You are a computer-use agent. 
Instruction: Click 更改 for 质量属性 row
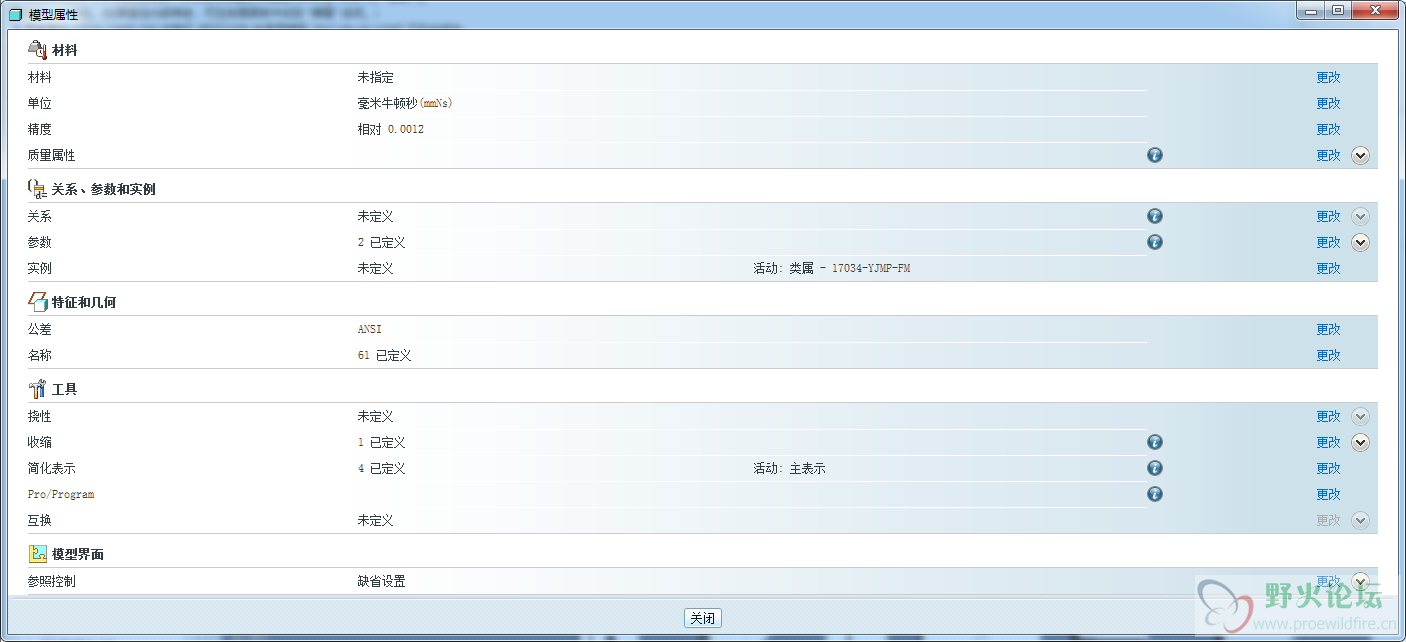1328,155
